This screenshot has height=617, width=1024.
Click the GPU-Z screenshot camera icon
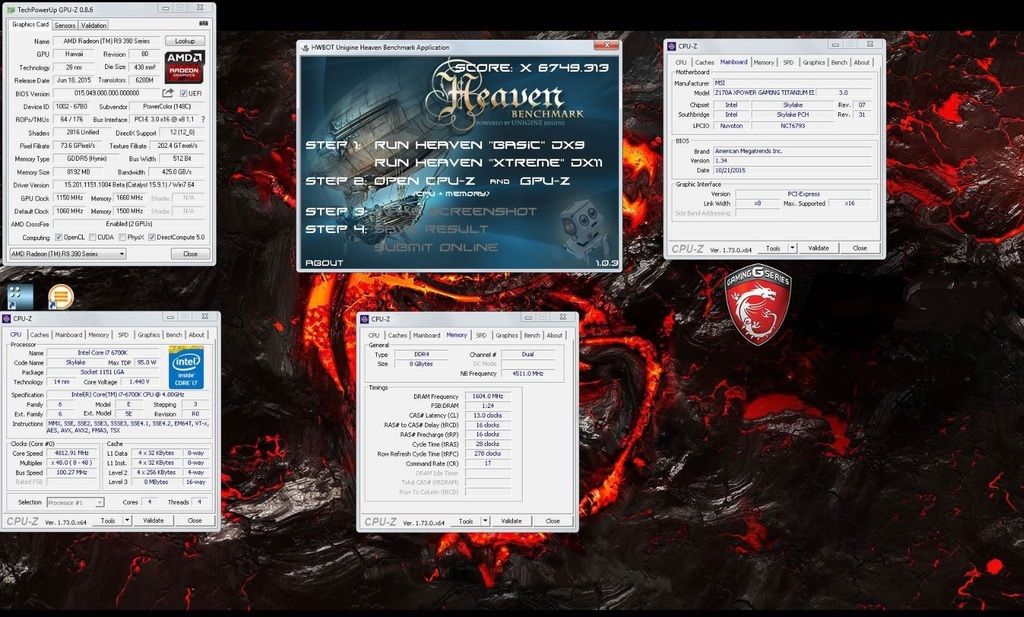[204, 23]
